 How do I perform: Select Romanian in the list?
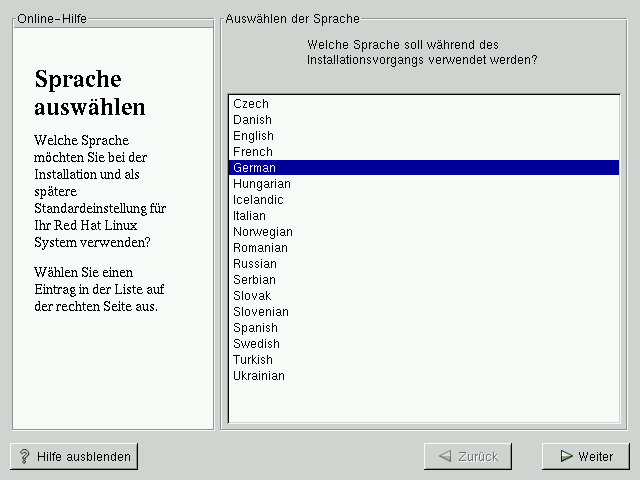click(x=260, y=248)
